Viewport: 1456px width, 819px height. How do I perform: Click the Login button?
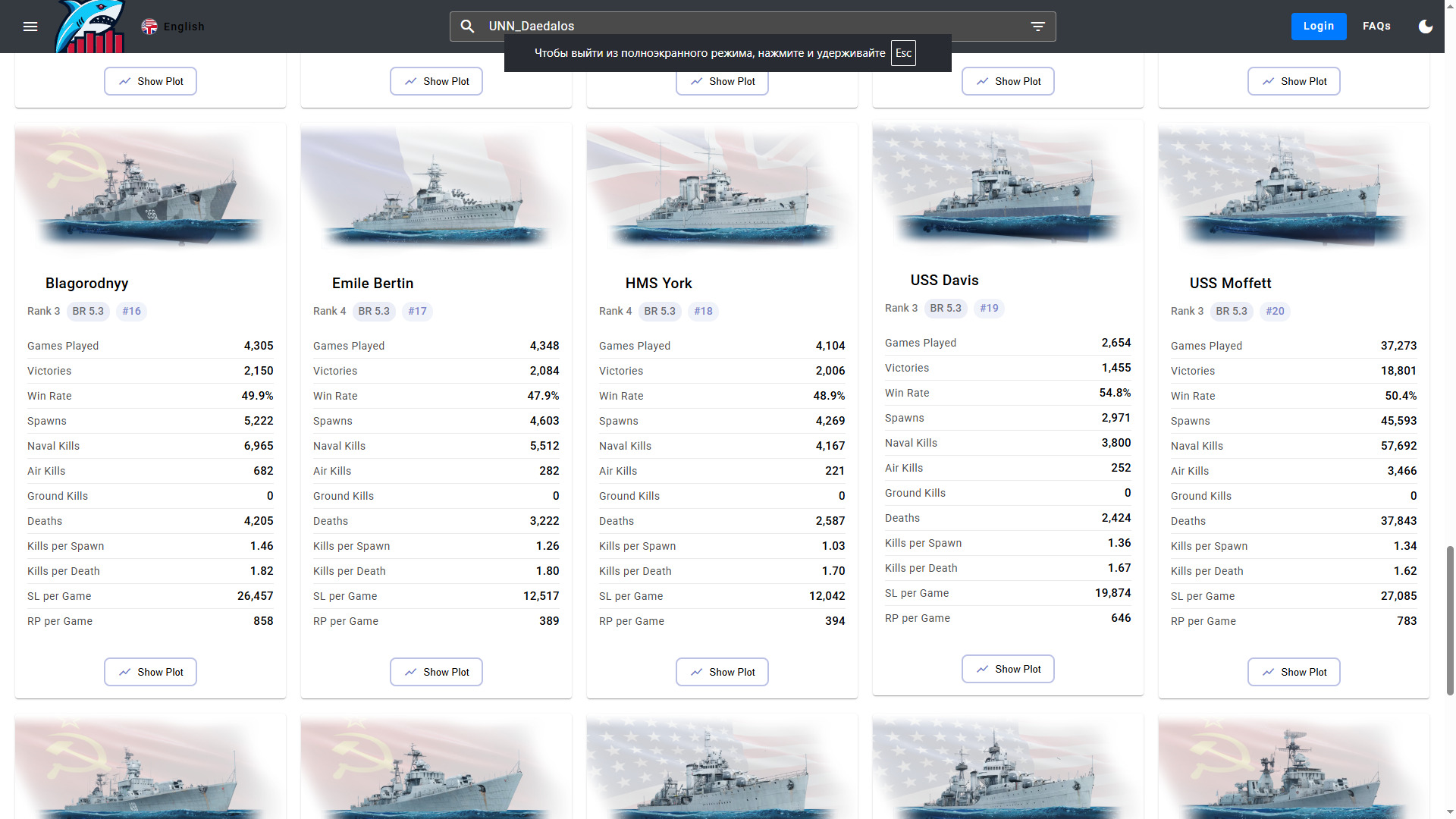tap(1319, 27)
